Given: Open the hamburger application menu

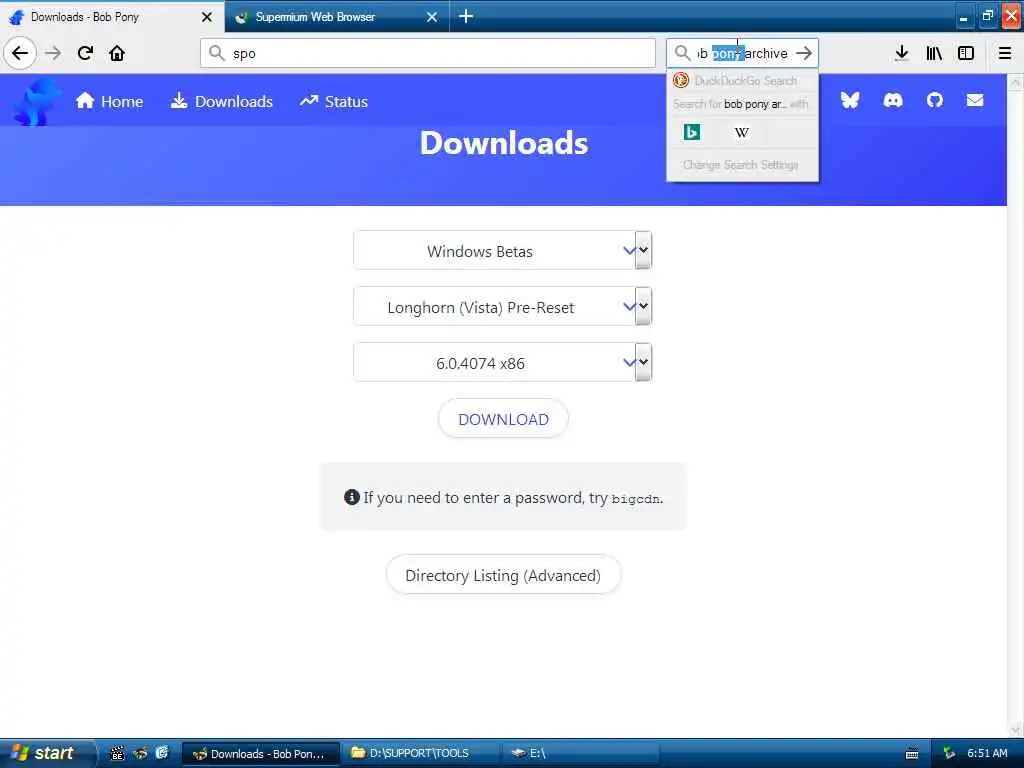Looking at the screenshot, I should click(x=1005, y=53).
